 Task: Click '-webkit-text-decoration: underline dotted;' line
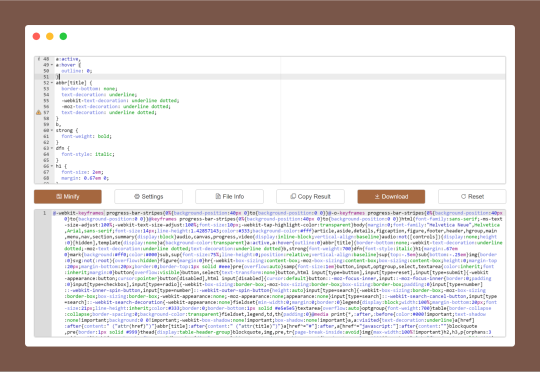tap(120, 101)
